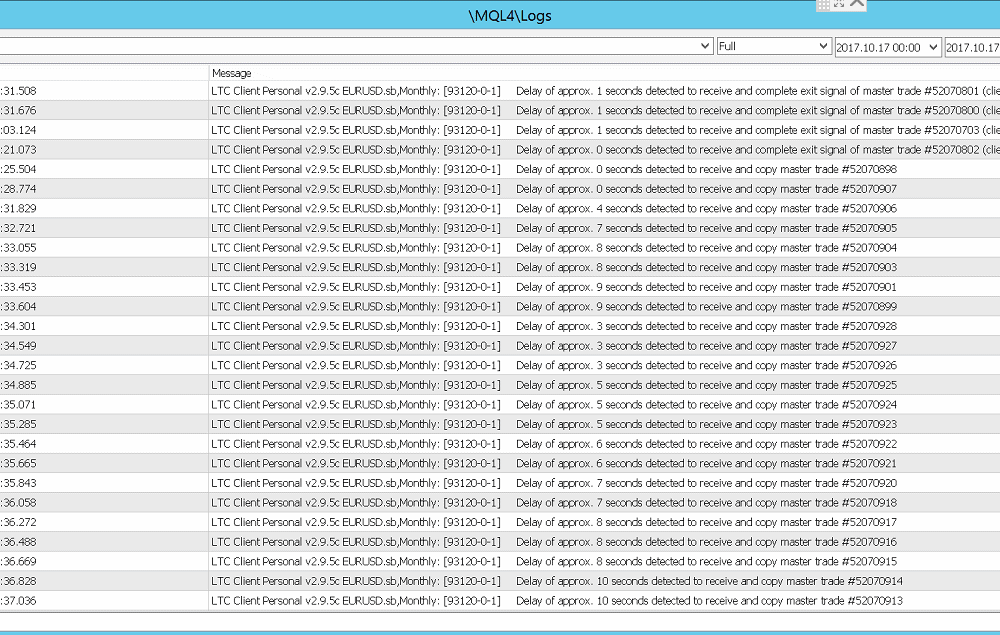Select log entry for master trade #52070904
This screenshot has width=1000, height=635.
[x=500, y=247]
